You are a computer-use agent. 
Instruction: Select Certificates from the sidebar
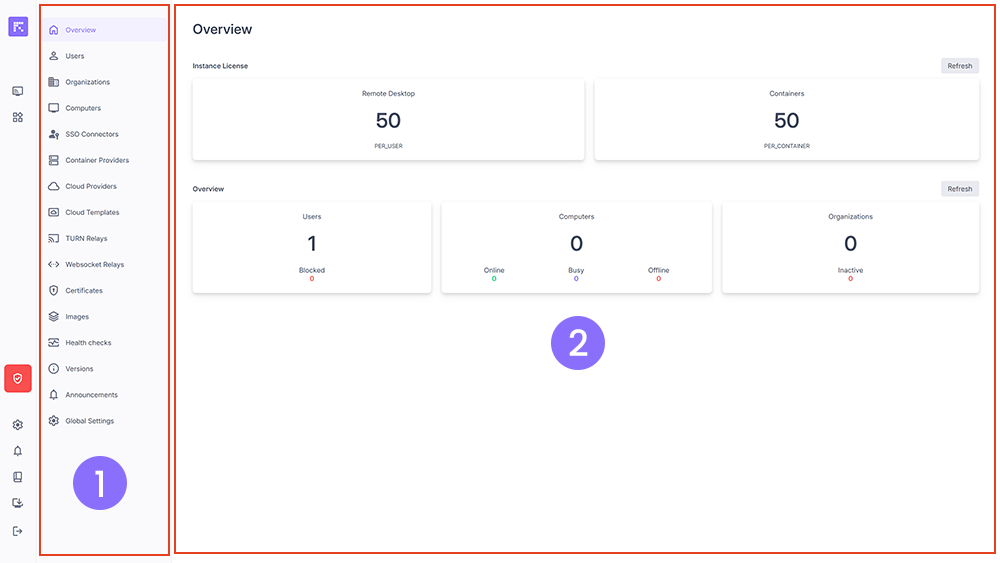pyautogui.click(x=84, y=290)
